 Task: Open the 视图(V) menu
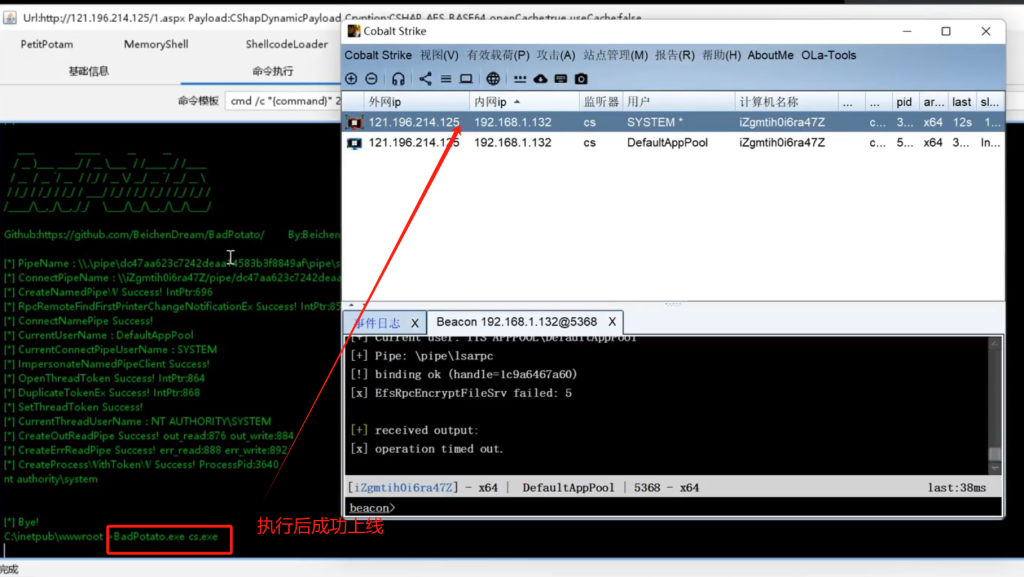439,55
